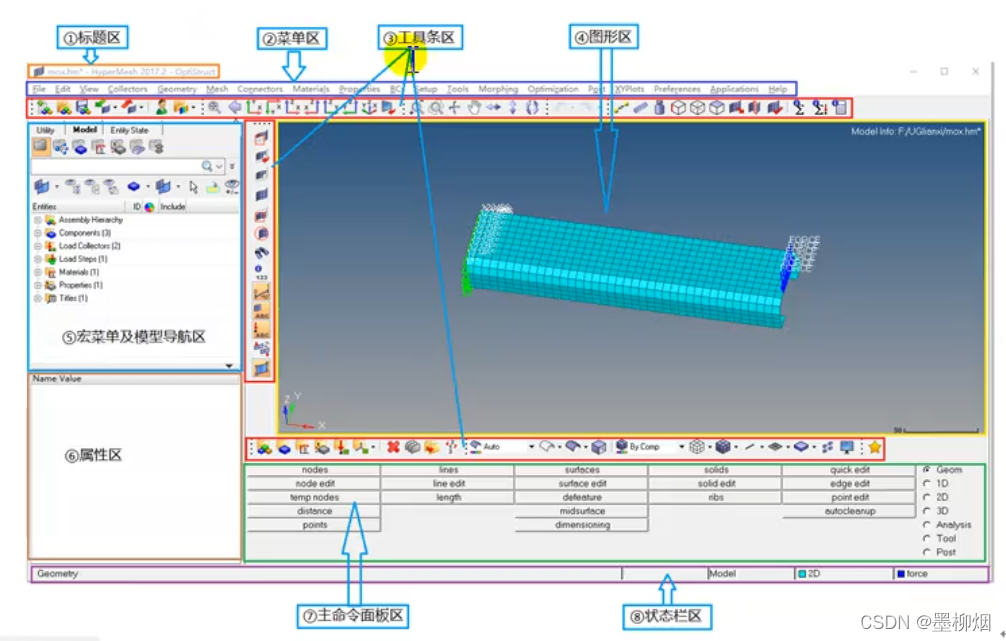
Task: Click the color wheel column header in Entities
Action: (x=150, y=207)
